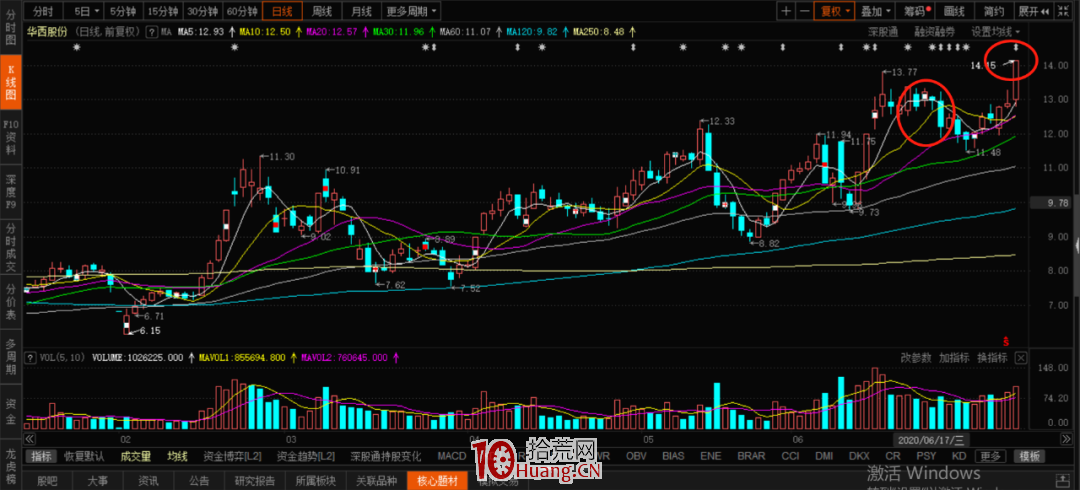This screenshot has height=490, width=1080.
Task: Select the 资金博弈[L2] indicator
Action: click(x=233, y=456)
